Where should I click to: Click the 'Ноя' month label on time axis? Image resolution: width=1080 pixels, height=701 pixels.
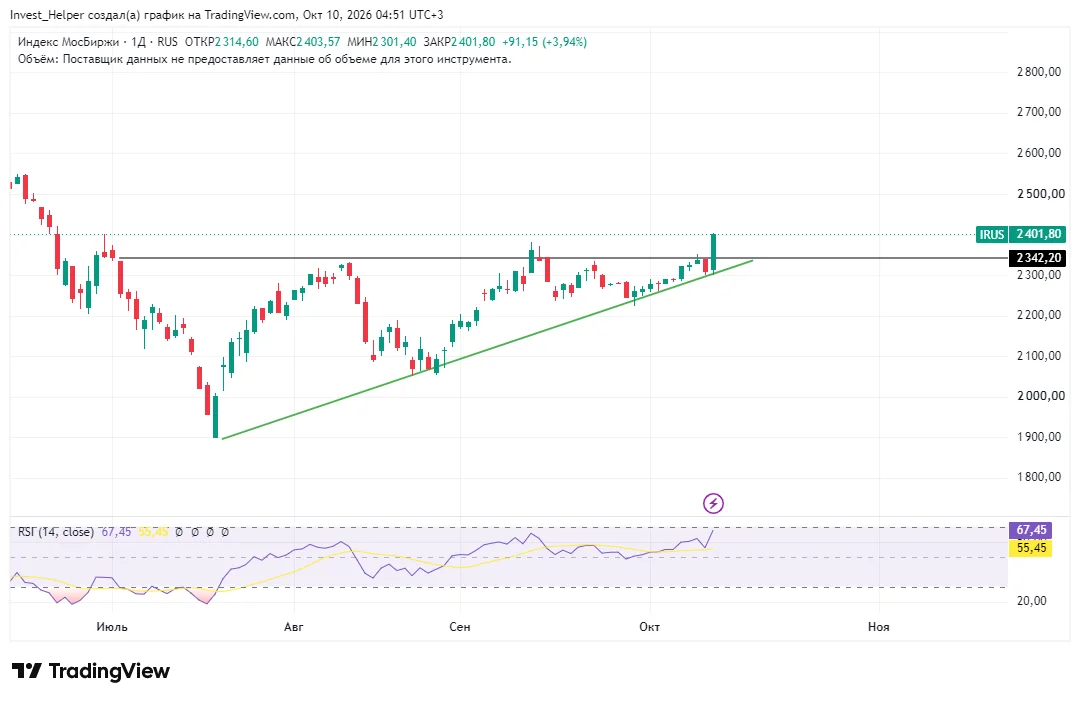878,627
